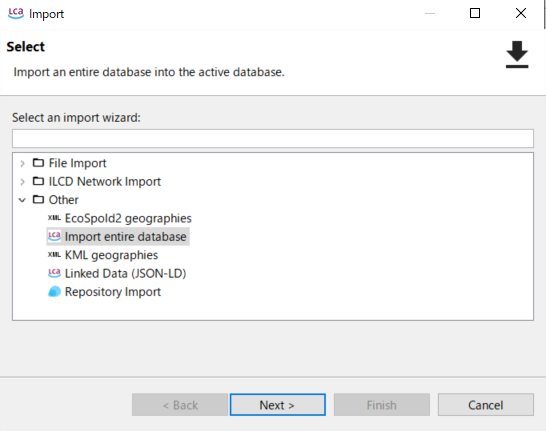Screen dimensions: 546x431
Task: Click the Cancel button
Action: coord(486,405)
